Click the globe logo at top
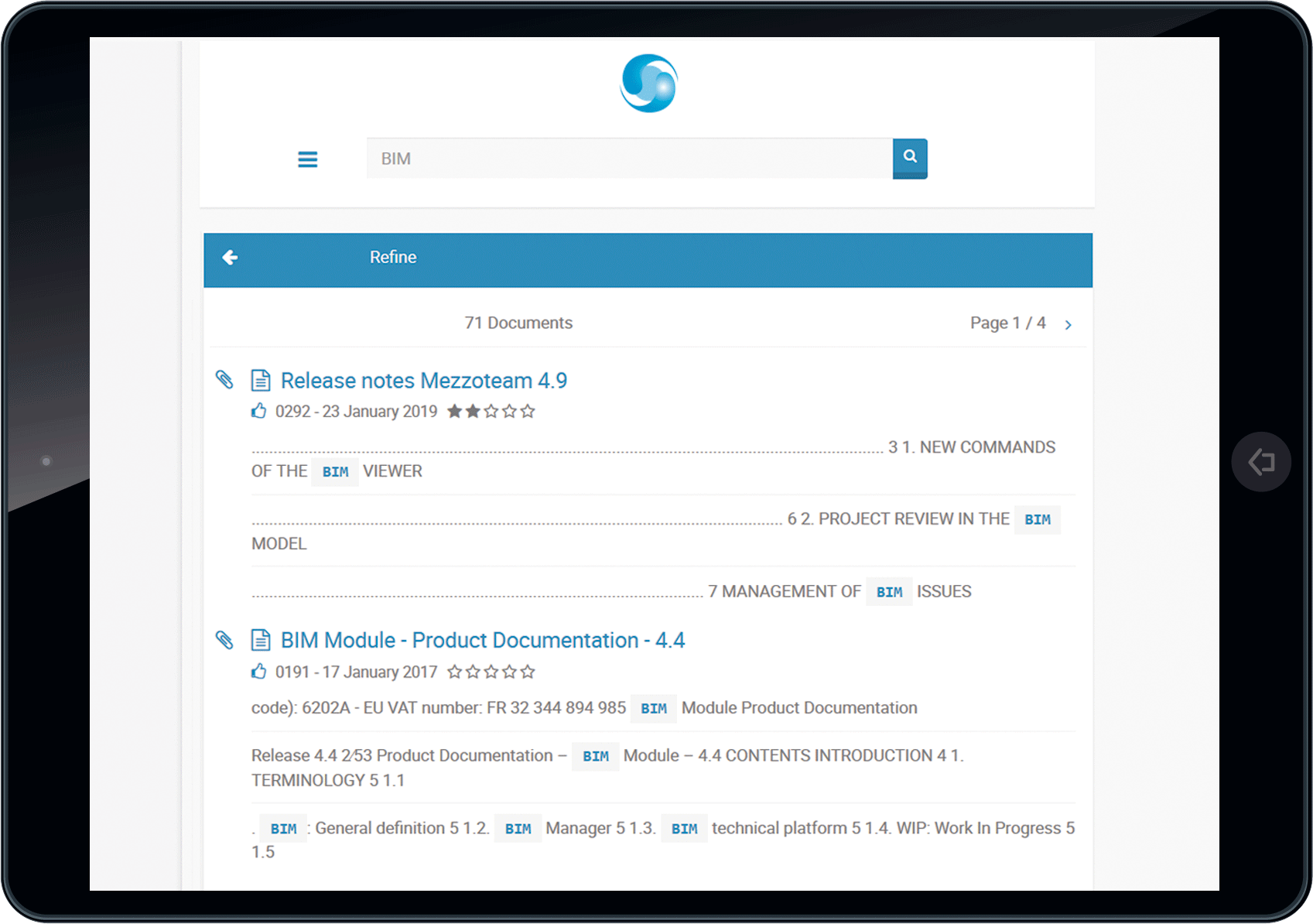The height and width of the screenshot is (924, 1313). [x=649, y=84]
